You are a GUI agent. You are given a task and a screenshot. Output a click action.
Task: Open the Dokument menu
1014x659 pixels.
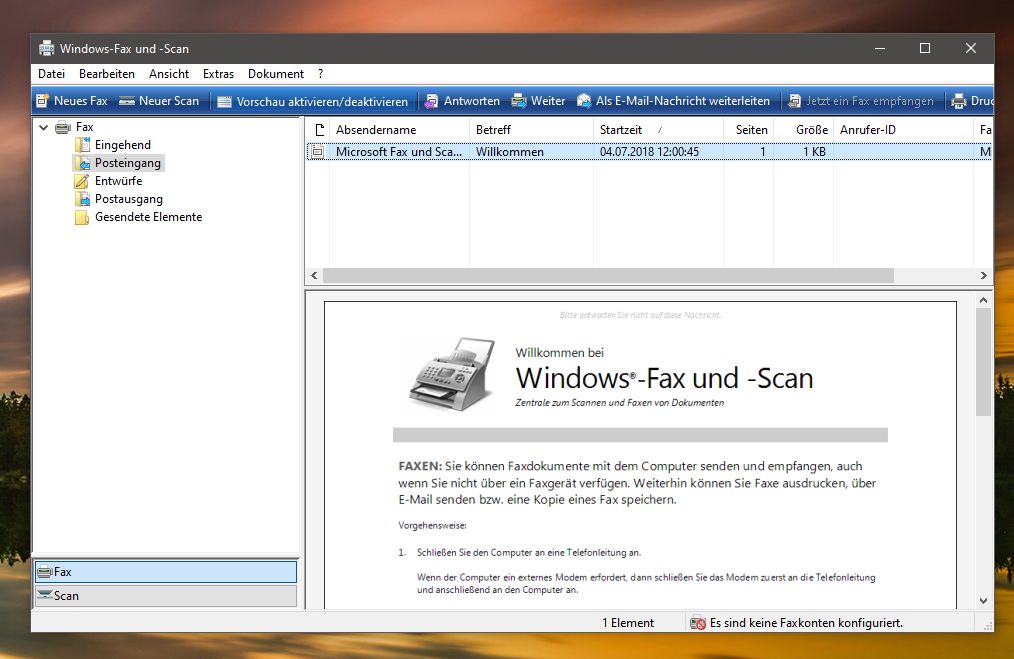[x=276, y=74]
